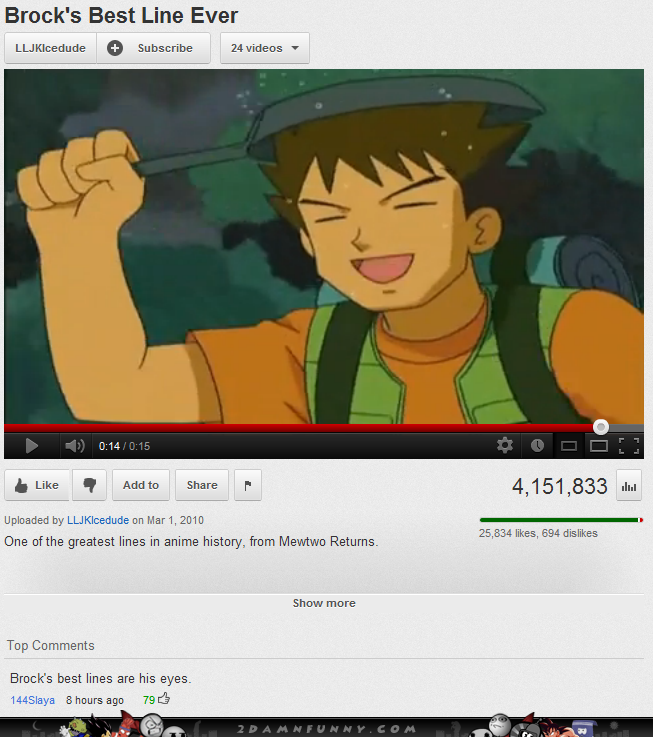The width and height of the screenshot is (653, 737).
Task: Enter fullscreen mode
Action: pyautogui.click(x=629, y=446)
